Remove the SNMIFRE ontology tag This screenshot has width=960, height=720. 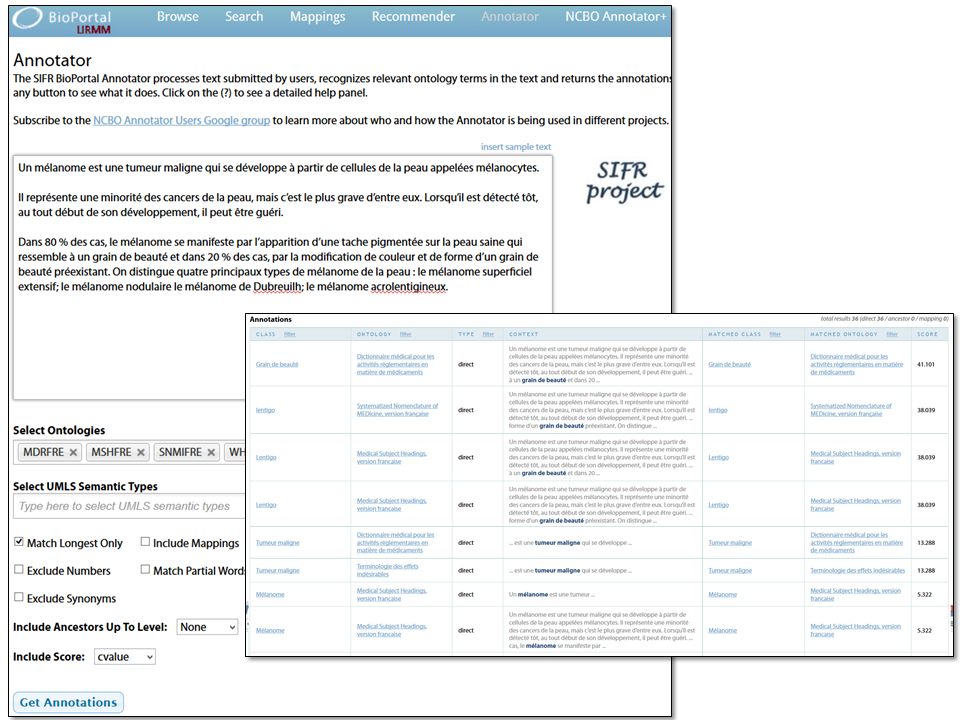pyautogui.click(x=211, y=453)
